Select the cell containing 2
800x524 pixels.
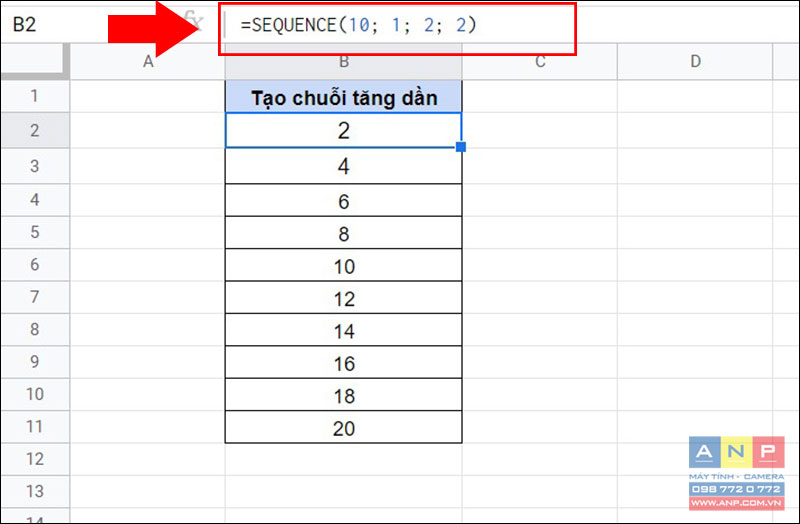point(343,131)
